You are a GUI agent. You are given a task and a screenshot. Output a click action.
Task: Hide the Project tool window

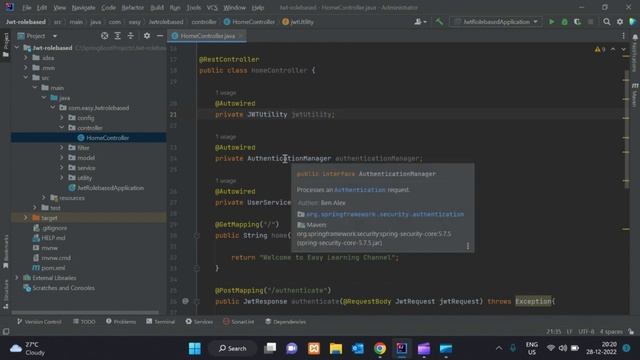(x=160, y=36)
